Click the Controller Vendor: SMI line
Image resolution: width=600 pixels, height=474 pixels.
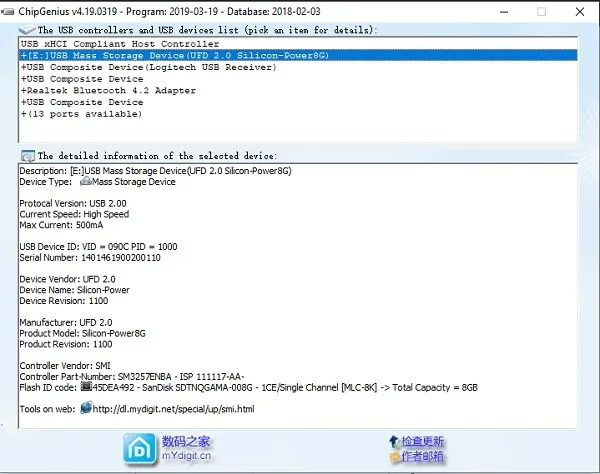click(65, 366)
